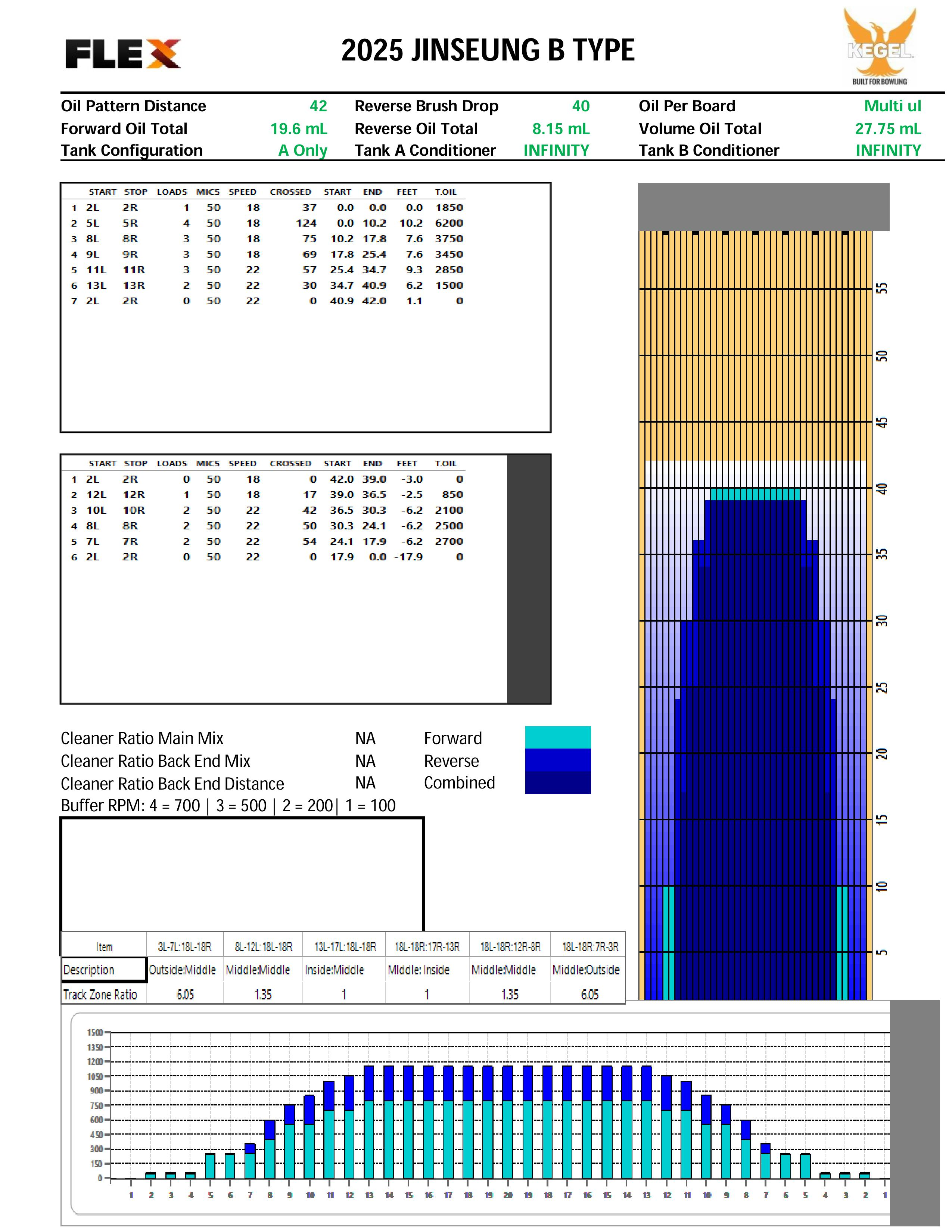Click the 3L-7L:18L-18R column header
This screenshot has height=1232, width=952.
(184, 946)
